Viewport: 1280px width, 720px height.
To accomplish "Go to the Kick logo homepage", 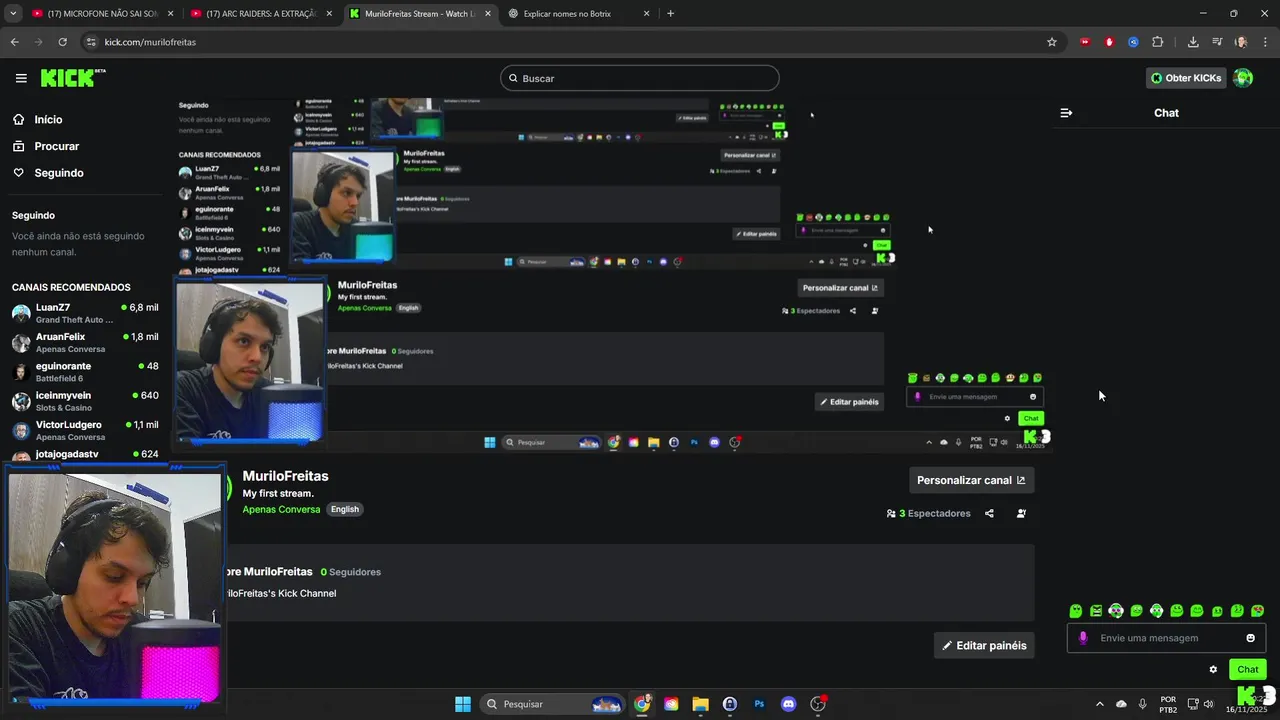I will 72,78.
